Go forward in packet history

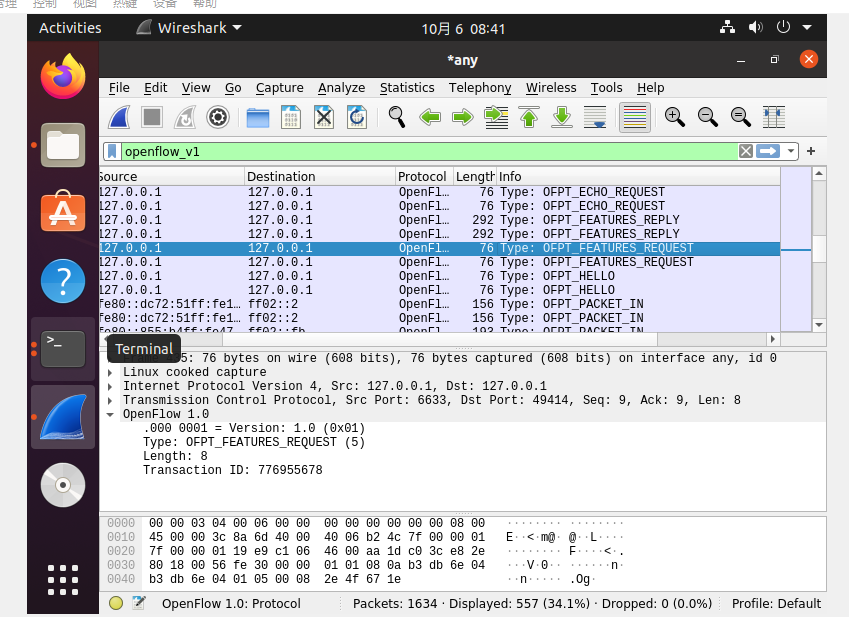click(463, 117)
